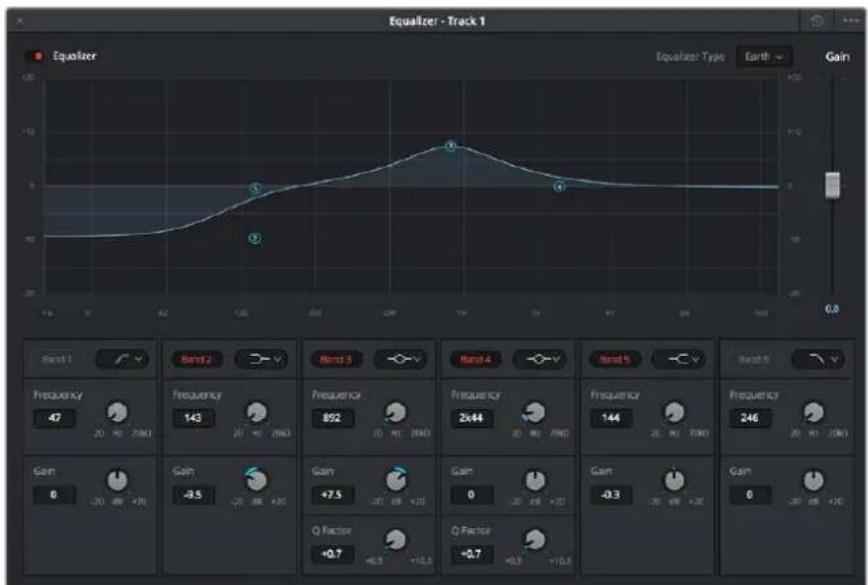Click Band 3 Q Factor field +0.7
The height and width of the screenshot is (585, 868).
click(x=332, y=554)
